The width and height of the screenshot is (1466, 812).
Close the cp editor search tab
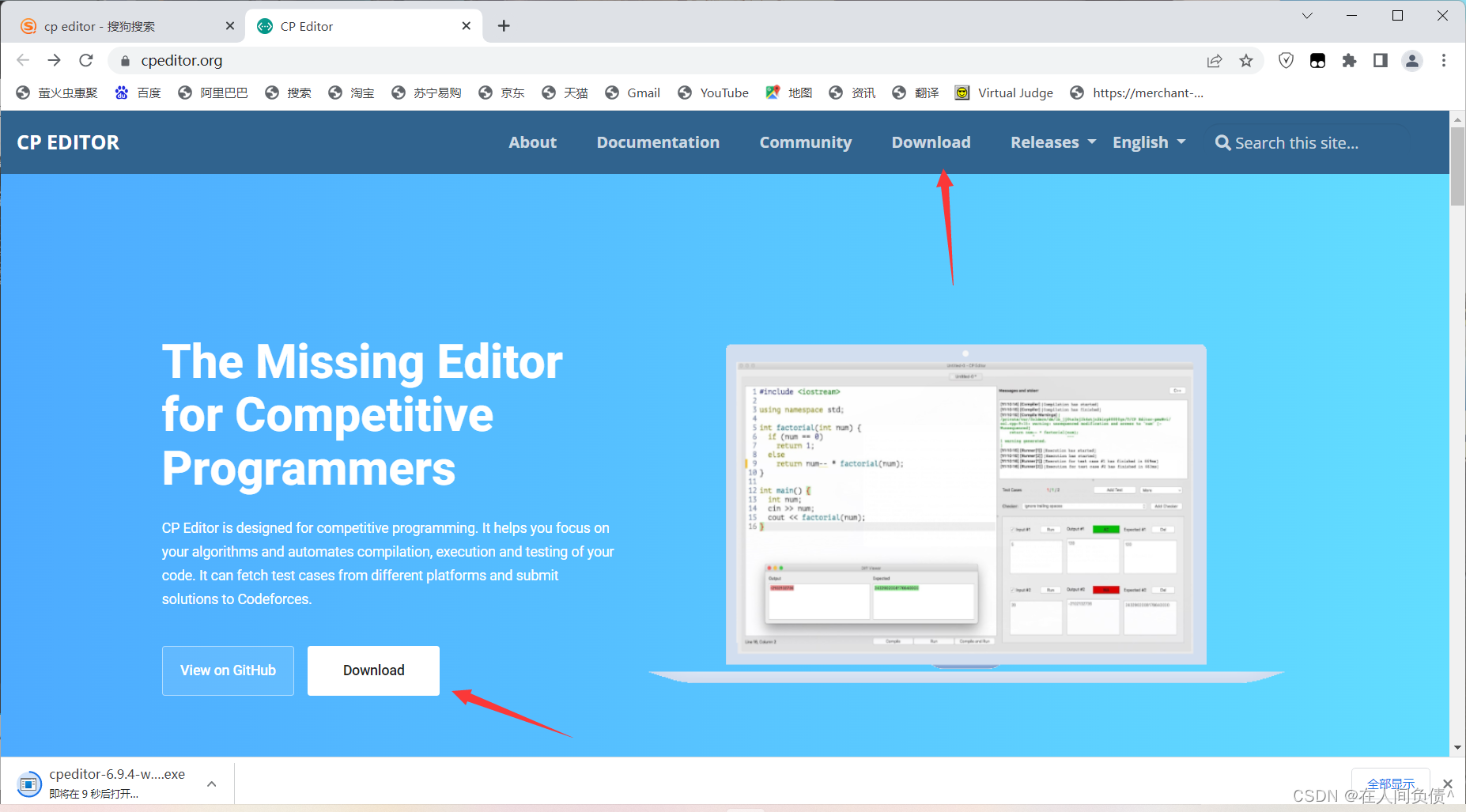[x=230, y=26]
